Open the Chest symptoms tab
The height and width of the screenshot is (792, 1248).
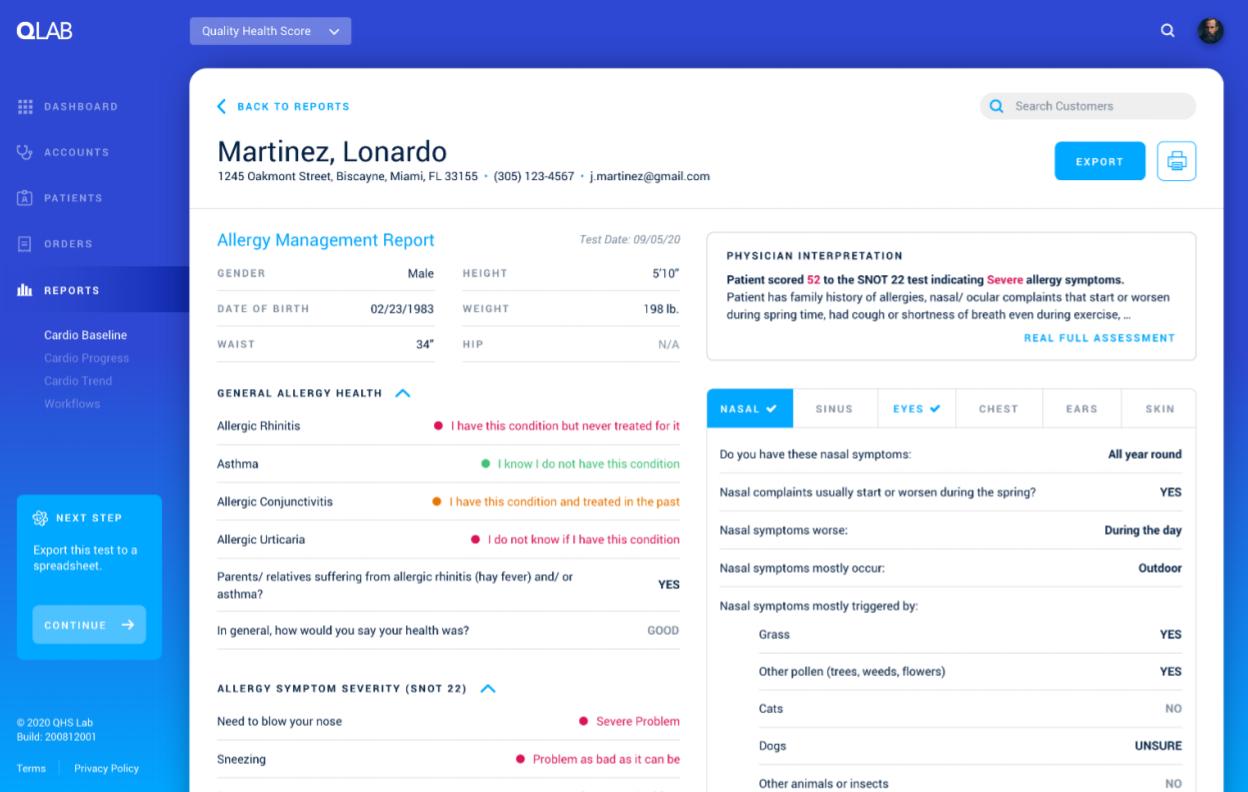point(998,409)
